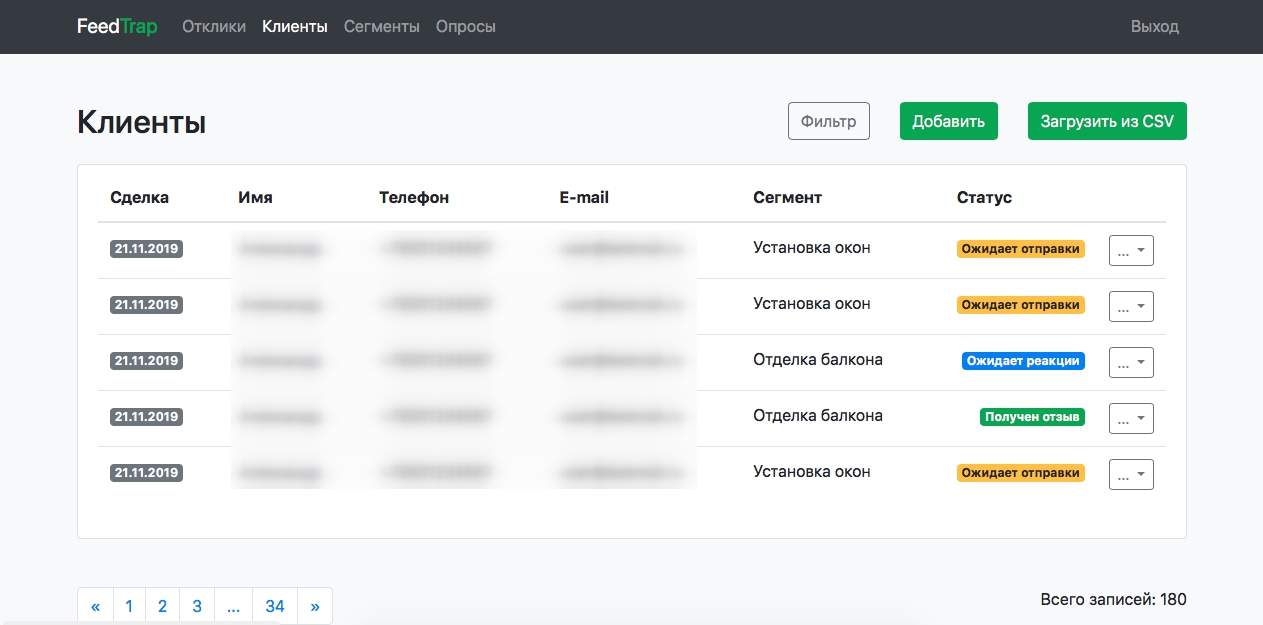Select page 2 in pagination

tap(163, 606)
